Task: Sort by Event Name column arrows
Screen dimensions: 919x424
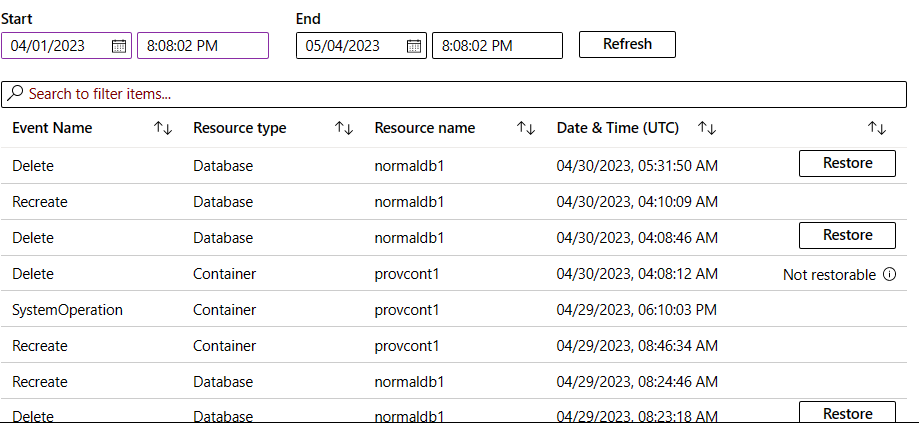Action: tap(163, 128)
